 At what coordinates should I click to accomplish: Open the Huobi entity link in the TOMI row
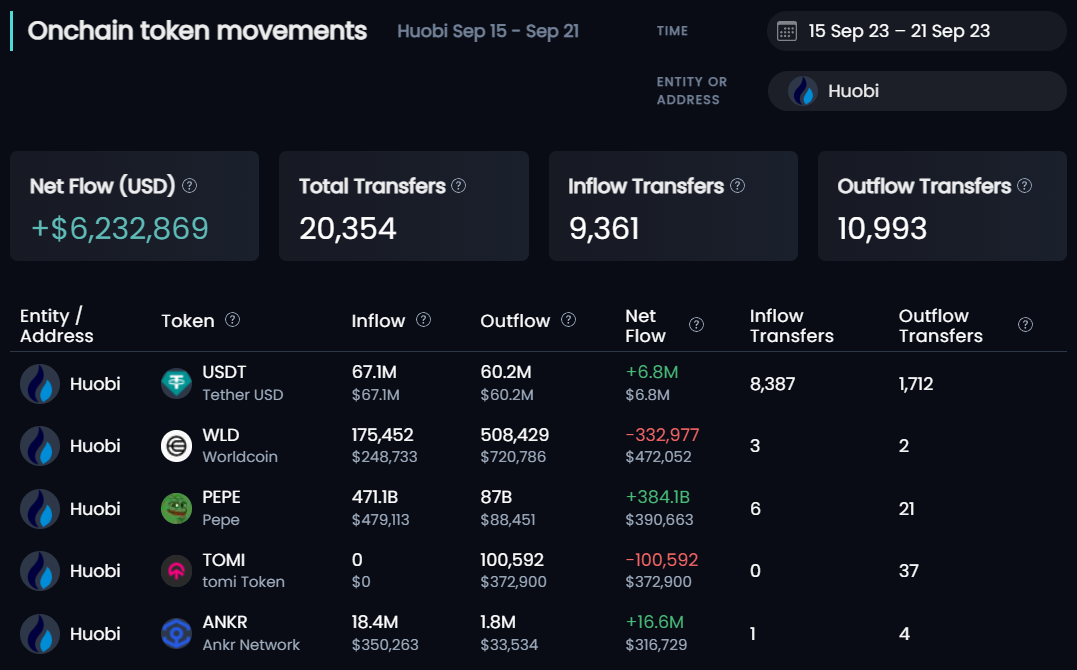(x=95, y=571)
